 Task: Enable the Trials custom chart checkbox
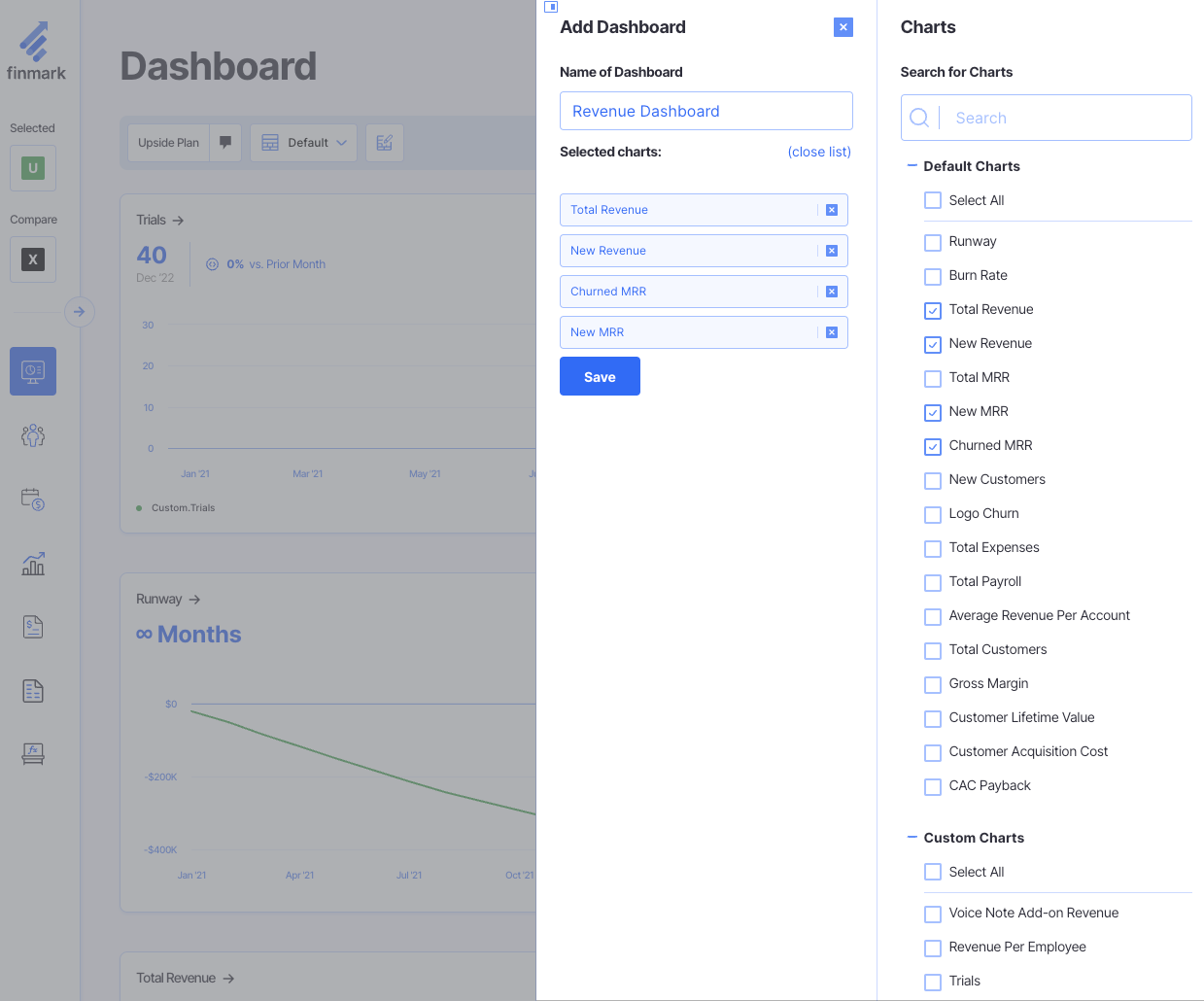[x=932, y=982]
